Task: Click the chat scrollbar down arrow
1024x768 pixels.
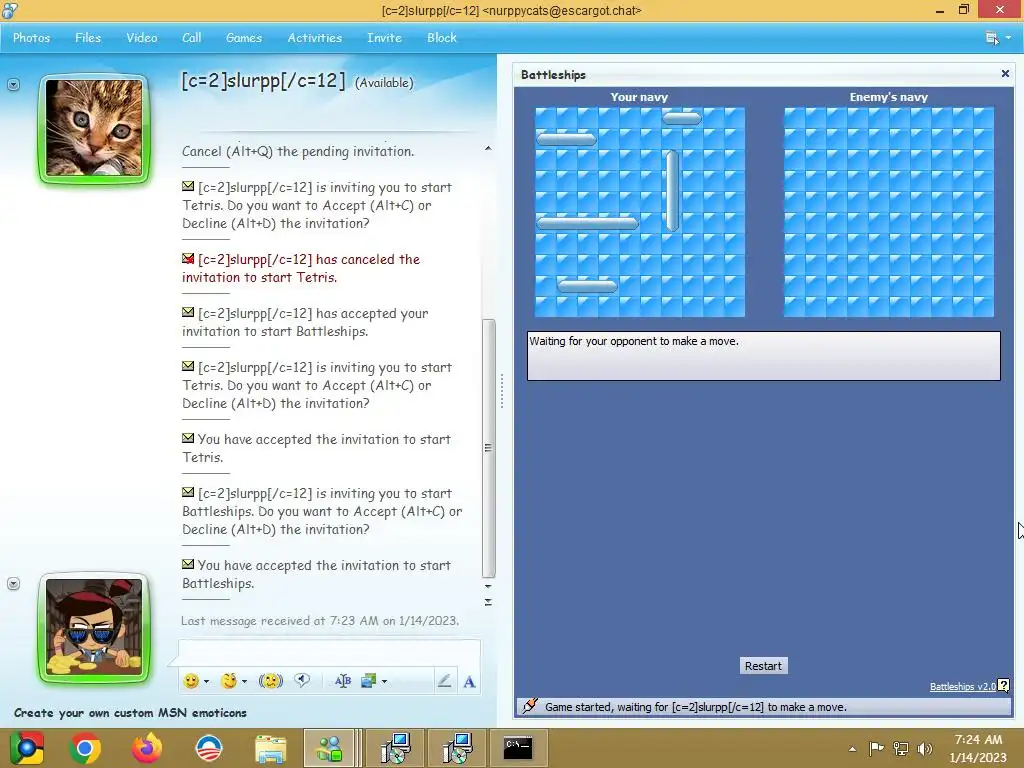Action: (488, 586)
